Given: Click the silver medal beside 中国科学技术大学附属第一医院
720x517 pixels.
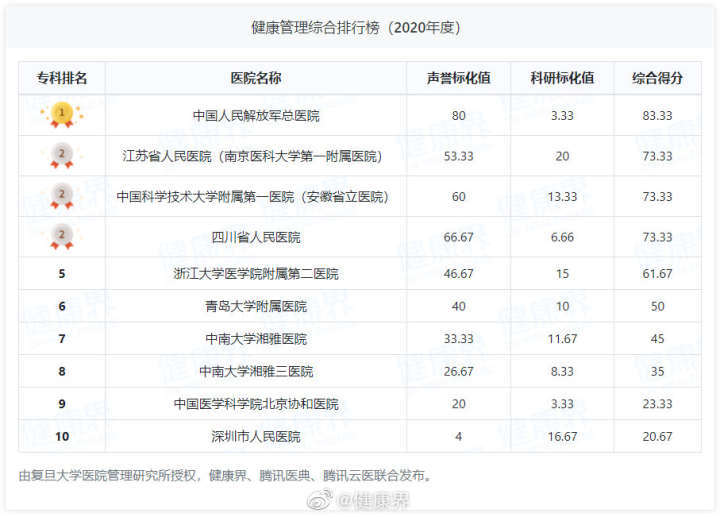Looking at the screenshot, I should click(x=62, y=196).
